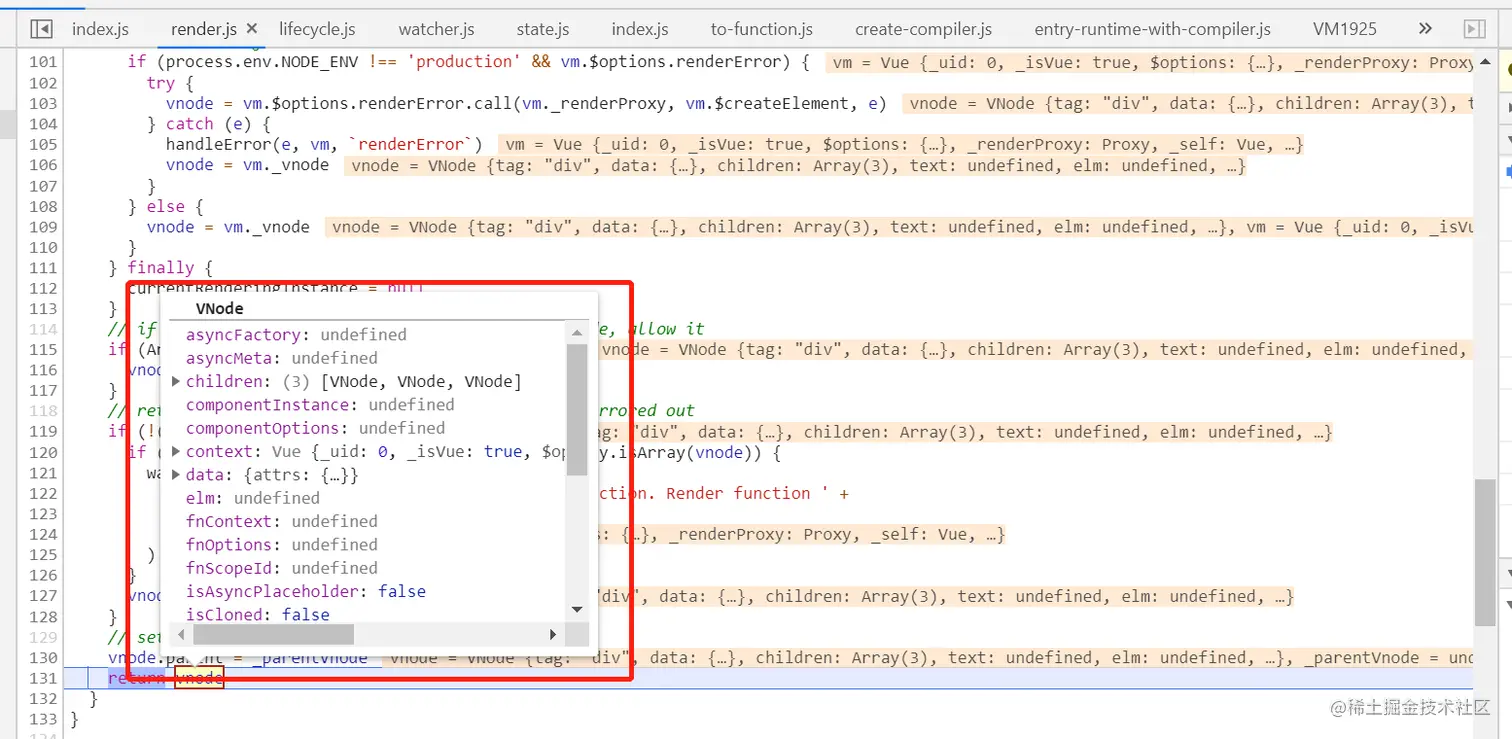Screen dimensions: 1512x739
Task: Click the popup's scroll-down arrow
Action: [577, 608]
